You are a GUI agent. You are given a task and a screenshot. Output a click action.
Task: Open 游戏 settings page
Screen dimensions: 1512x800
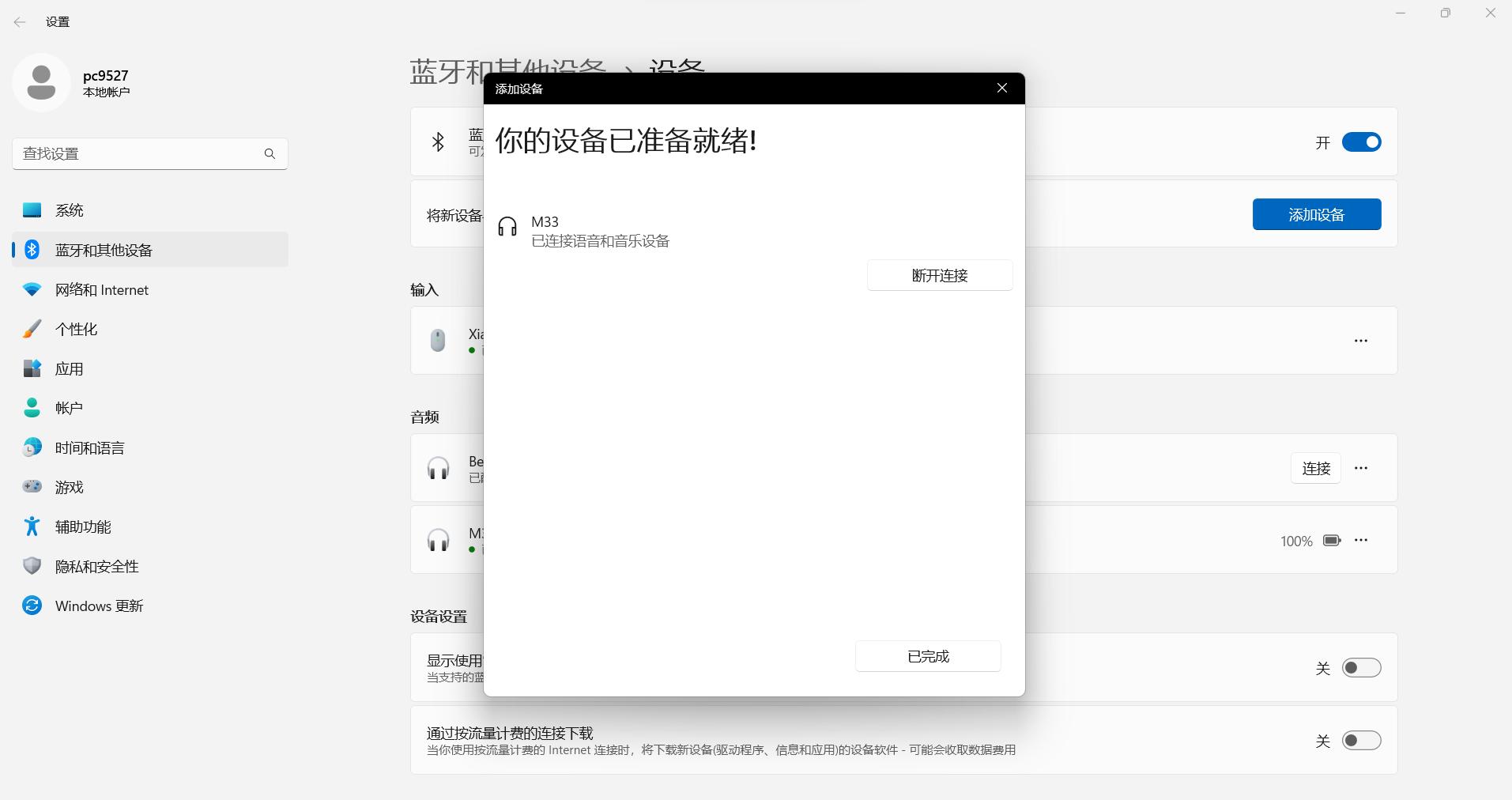(x=70, y=487)
